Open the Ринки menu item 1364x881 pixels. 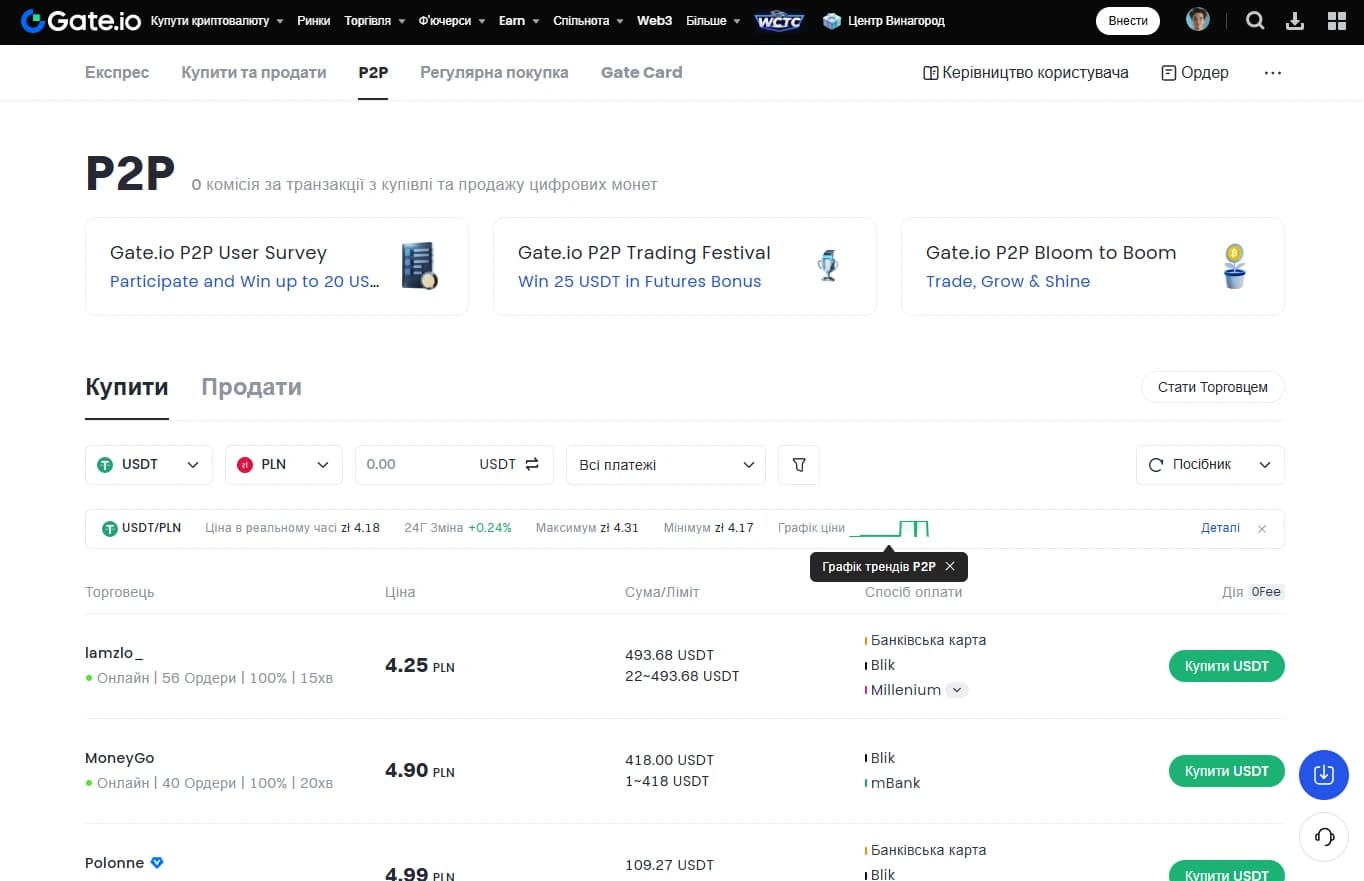coord(314,21)
